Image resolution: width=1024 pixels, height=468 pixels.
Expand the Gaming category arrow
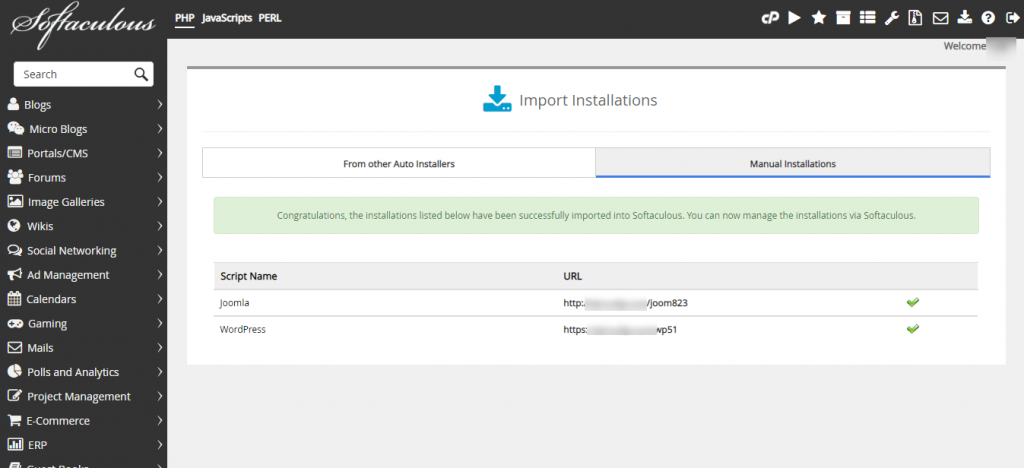coord(160,323)
